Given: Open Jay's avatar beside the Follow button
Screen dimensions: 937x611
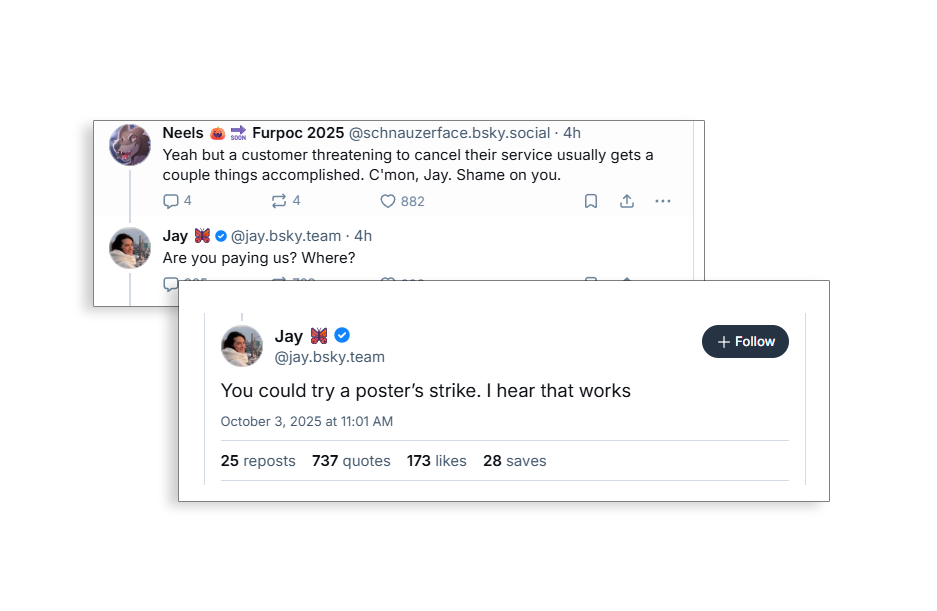Looking at the screenshot, I should (242, 346).
